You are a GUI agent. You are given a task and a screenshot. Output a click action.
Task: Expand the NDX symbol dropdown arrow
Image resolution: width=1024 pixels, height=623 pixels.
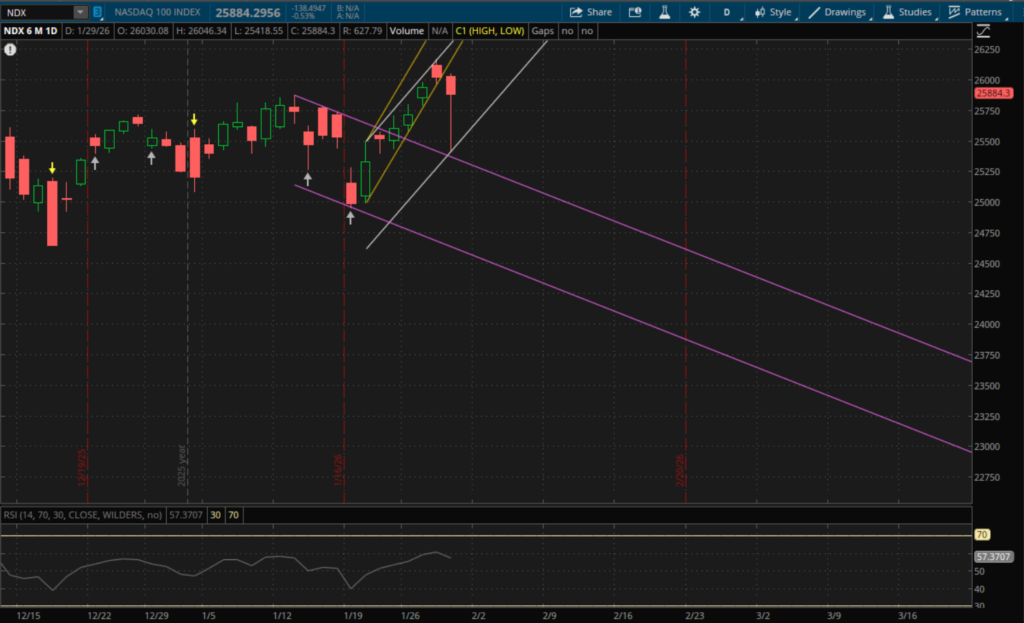click(80, 12)
